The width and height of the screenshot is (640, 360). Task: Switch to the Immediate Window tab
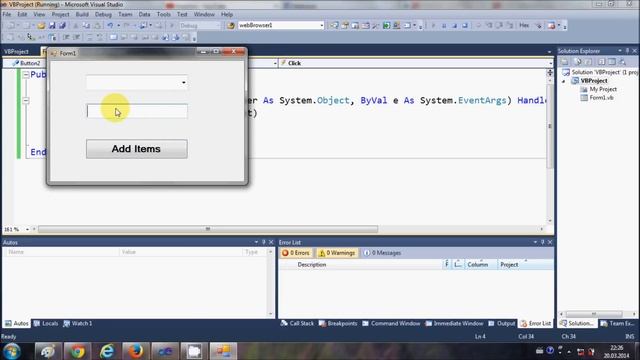454,323
